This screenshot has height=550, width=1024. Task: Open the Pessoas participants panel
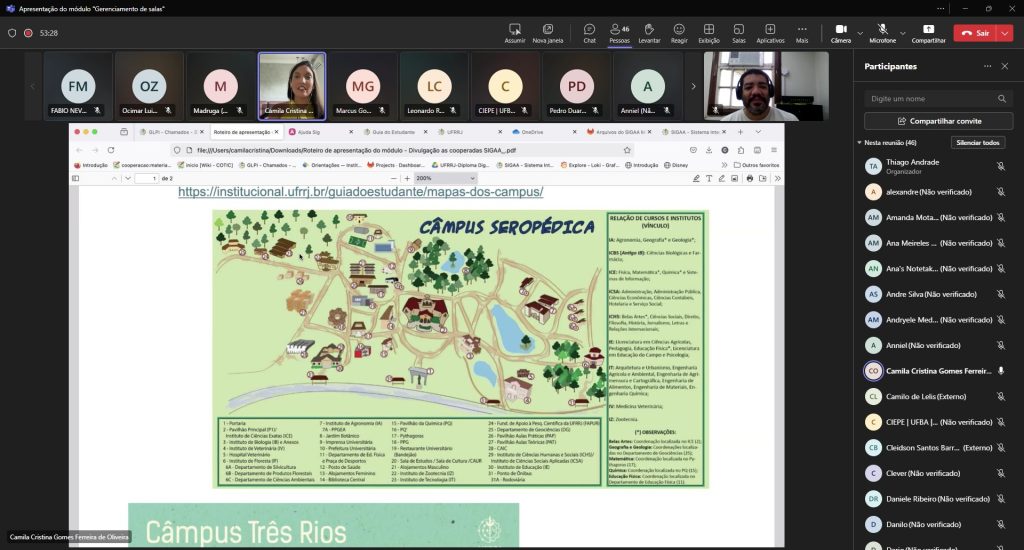pos(619,33)
